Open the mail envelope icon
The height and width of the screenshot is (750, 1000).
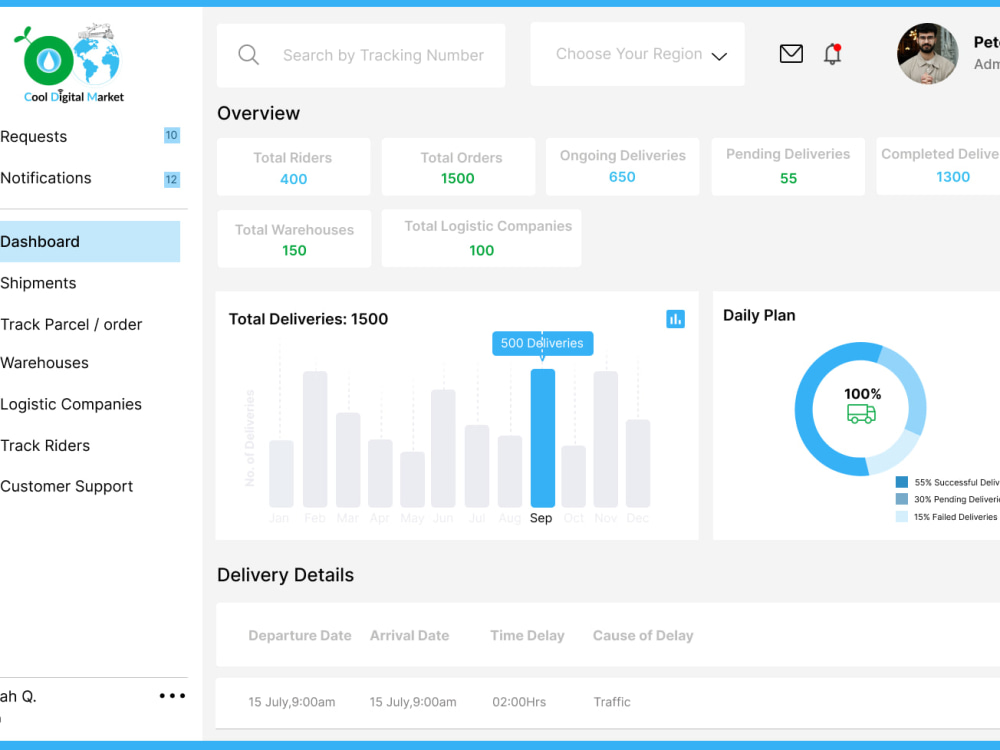point(791,54)
